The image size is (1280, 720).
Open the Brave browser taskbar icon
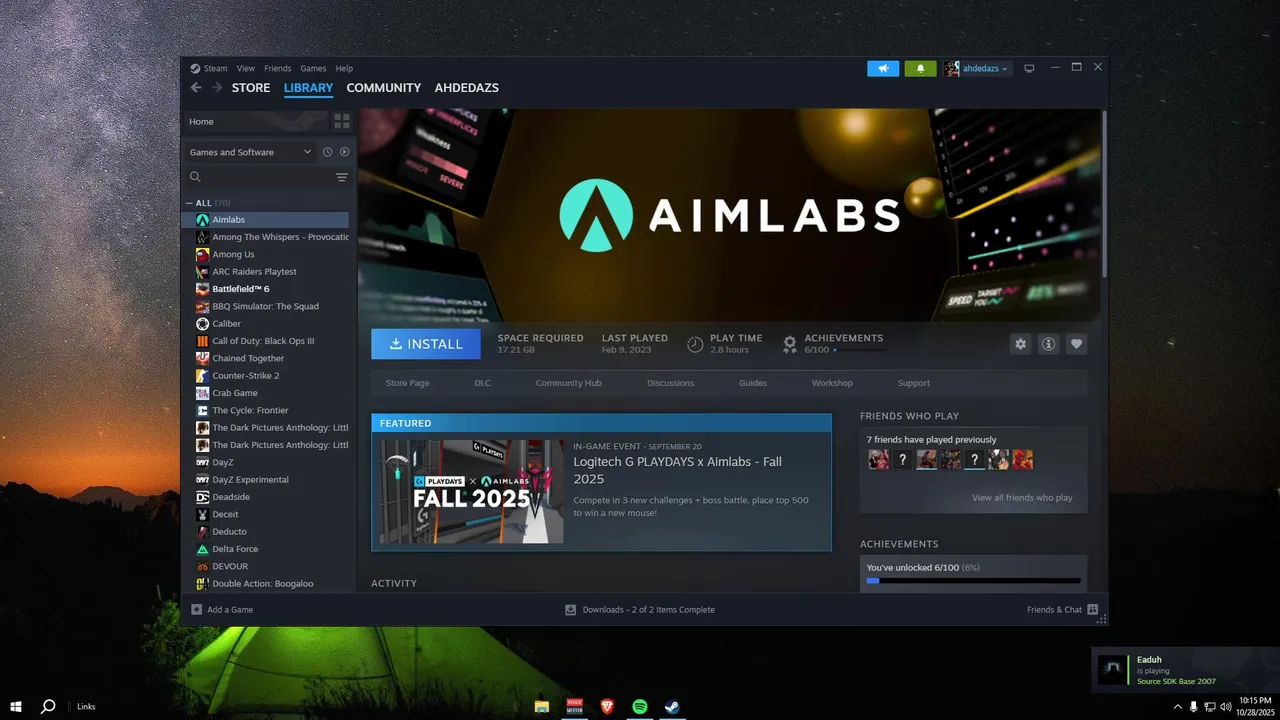click(x=607, y=706)
